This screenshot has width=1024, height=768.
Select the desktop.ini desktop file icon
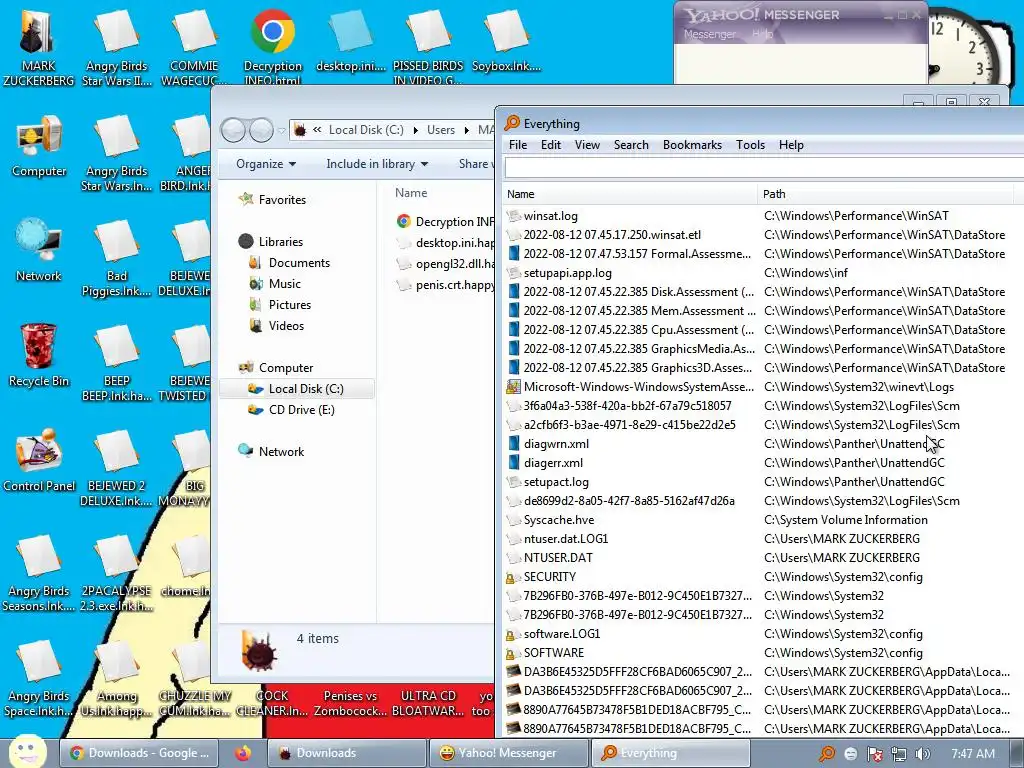(x=351, y=40)
